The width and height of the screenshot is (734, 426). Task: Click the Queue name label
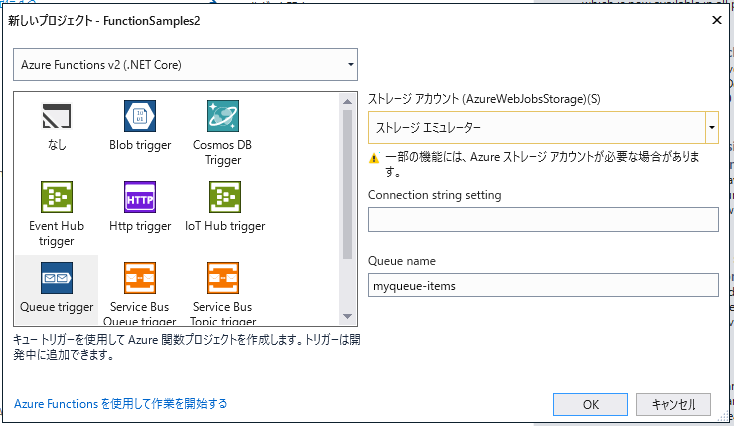402,261
